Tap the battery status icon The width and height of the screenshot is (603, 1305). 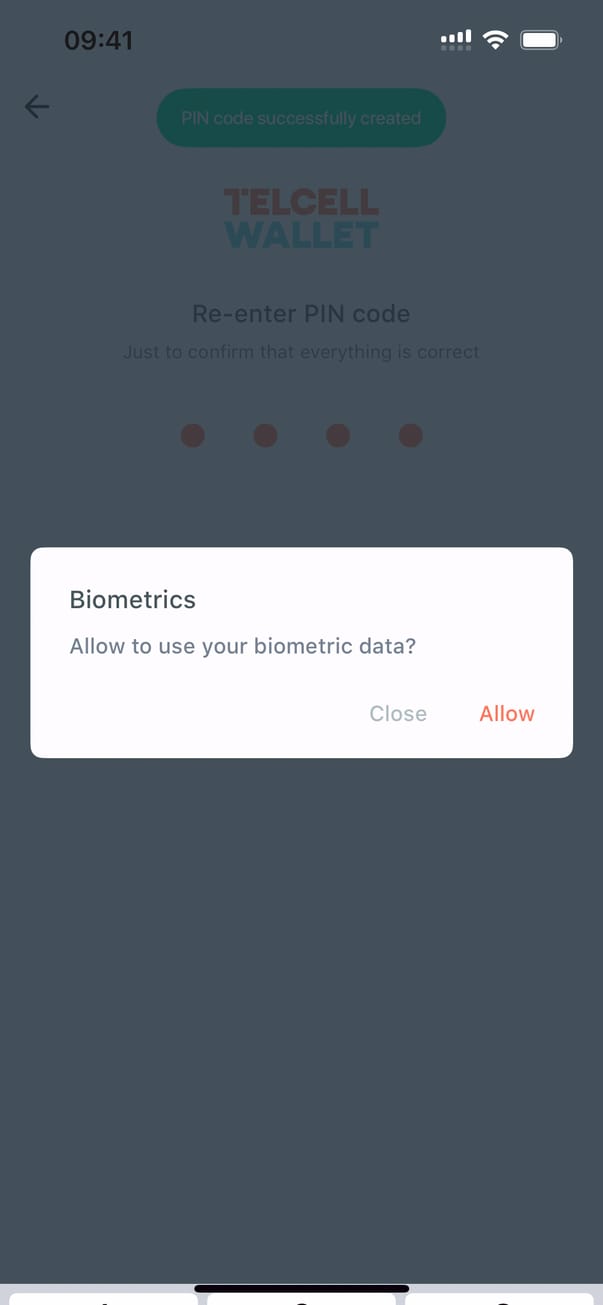click(541, 40)
